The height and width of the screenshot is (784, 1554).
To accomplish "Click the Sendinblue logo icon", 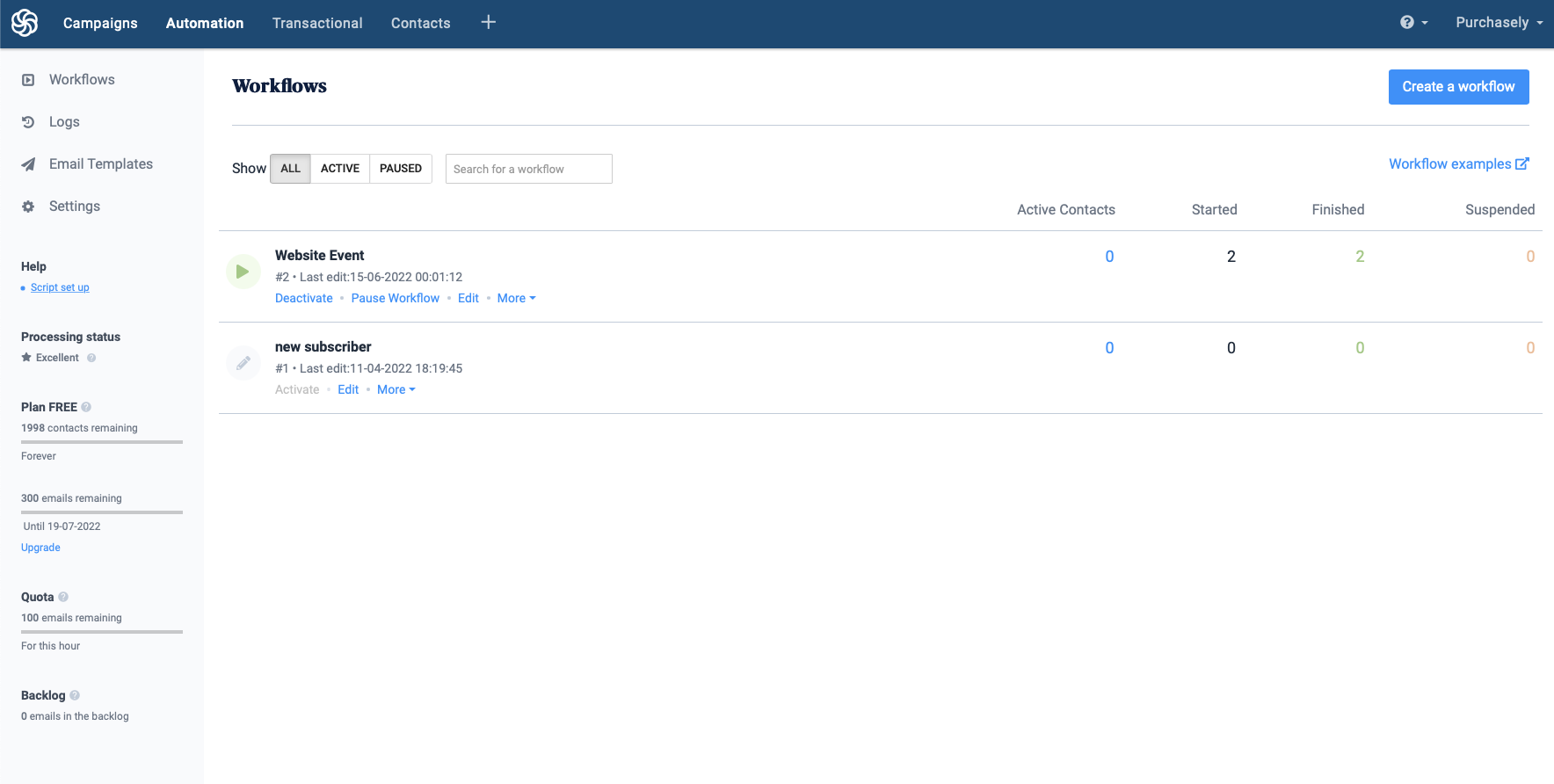I will coord(25,23).
